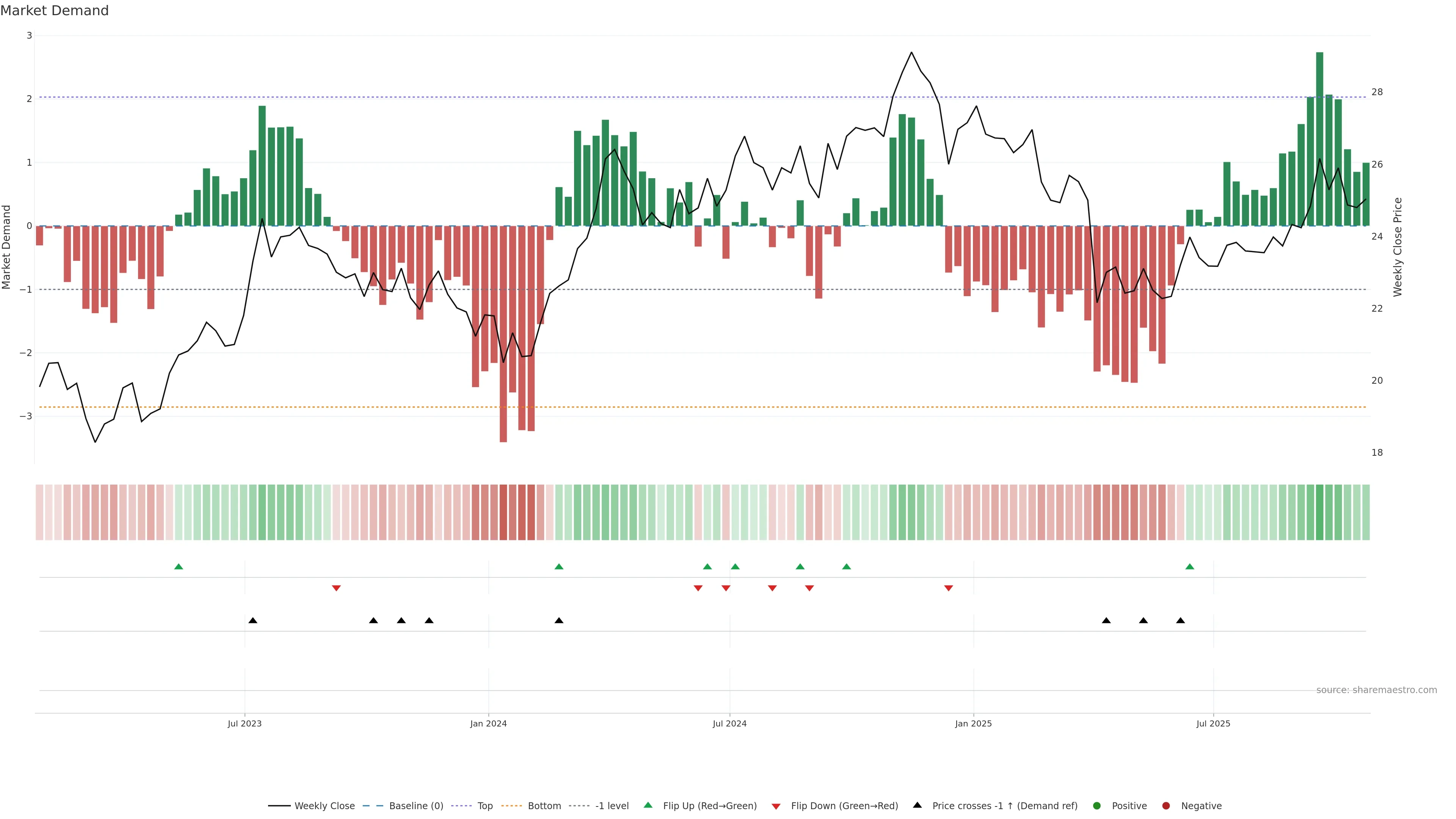Click the sharemaestro.com source text
Image resolution: width=1456 pixels, height=819 pixels.
pos(1376,690)
